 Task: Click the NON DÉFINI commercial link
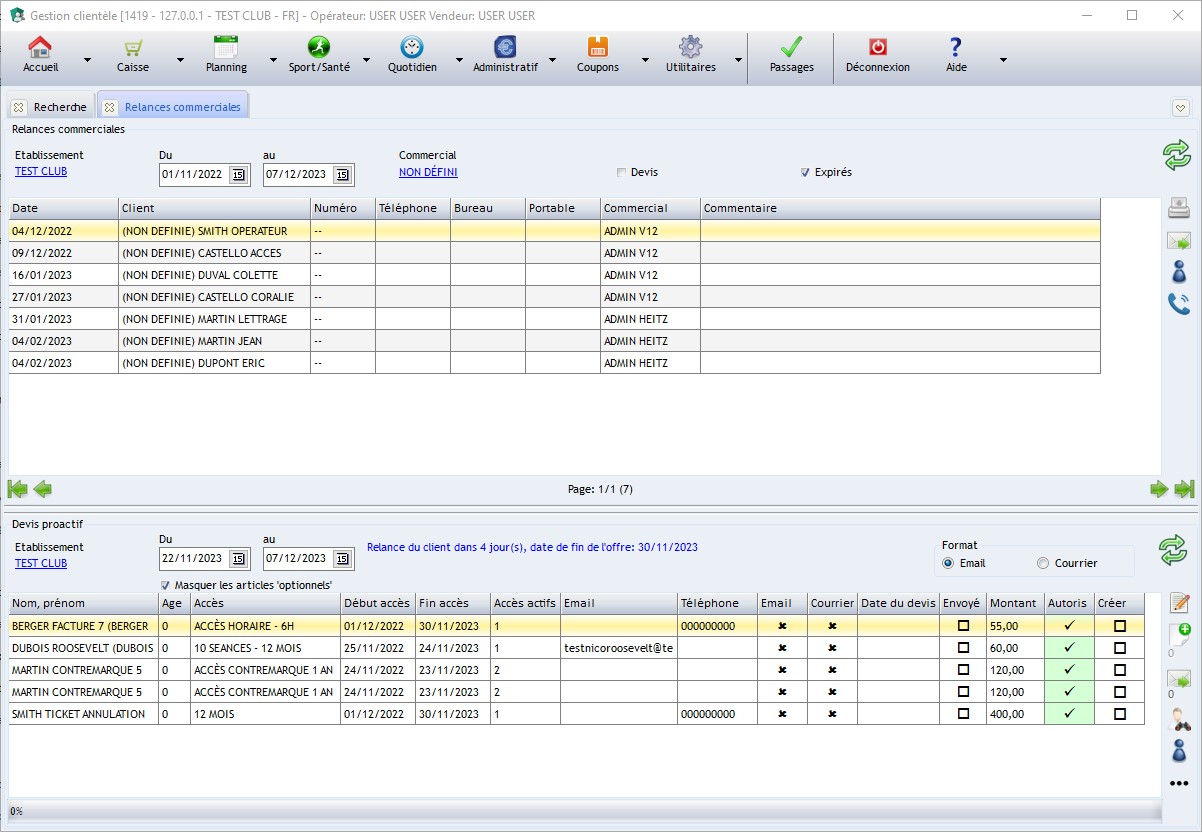(x=428, y=172)
